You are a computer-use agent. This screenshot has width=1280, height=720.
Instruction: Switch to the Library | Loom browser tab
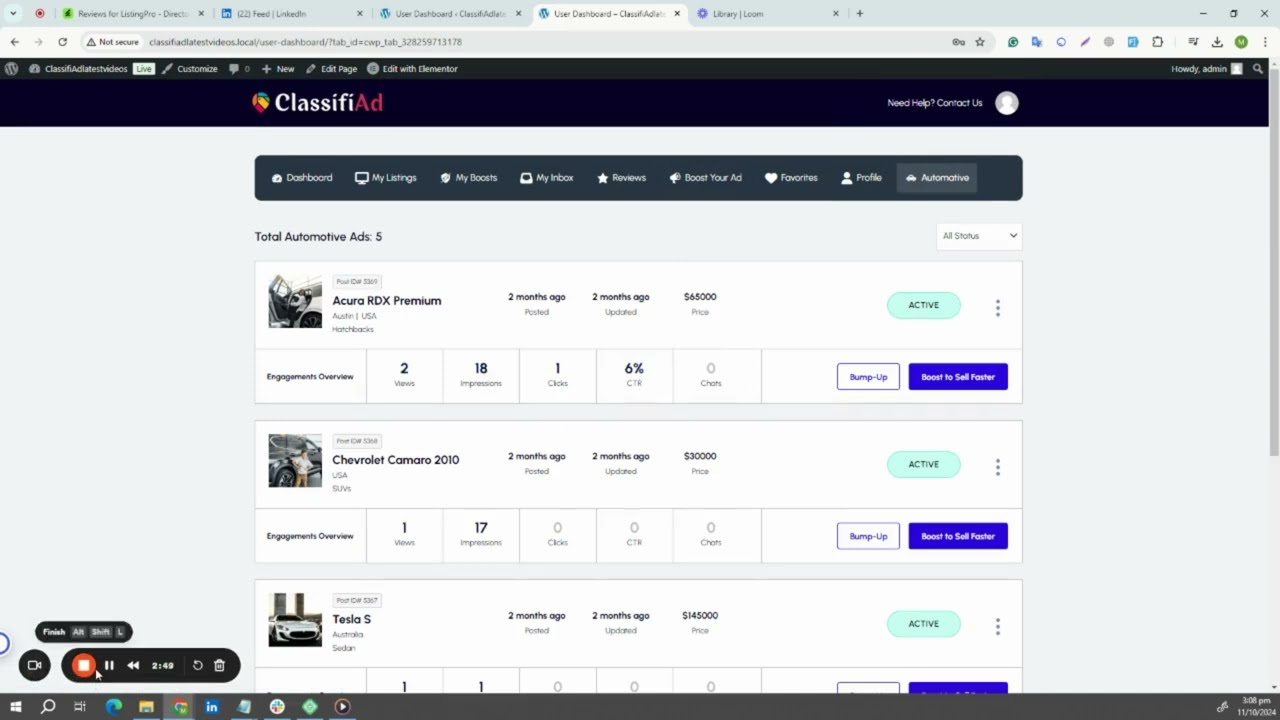(x=770, y=14)
